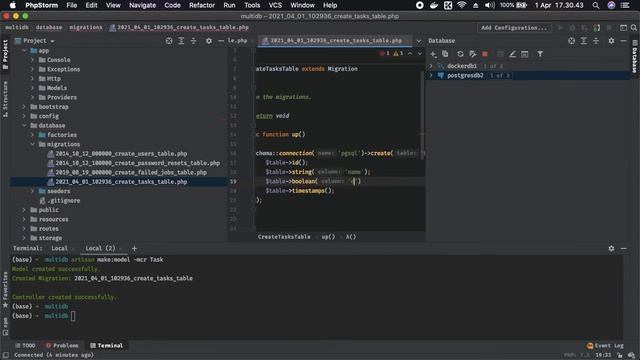
Task: Open the Wi-Fi status menu
Action: click(x=462, y=5)
